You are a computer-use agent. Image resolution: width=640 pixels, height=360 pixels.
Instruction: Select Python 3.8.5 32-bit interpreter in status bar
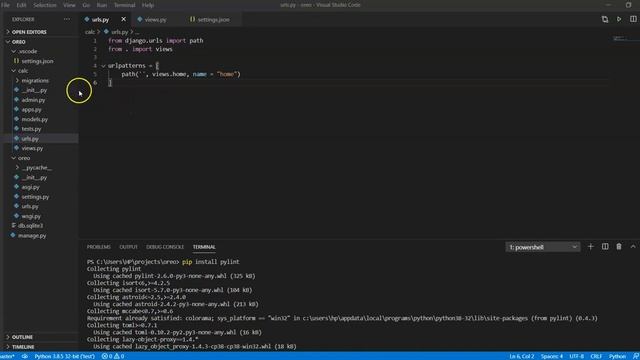[64, 356]
